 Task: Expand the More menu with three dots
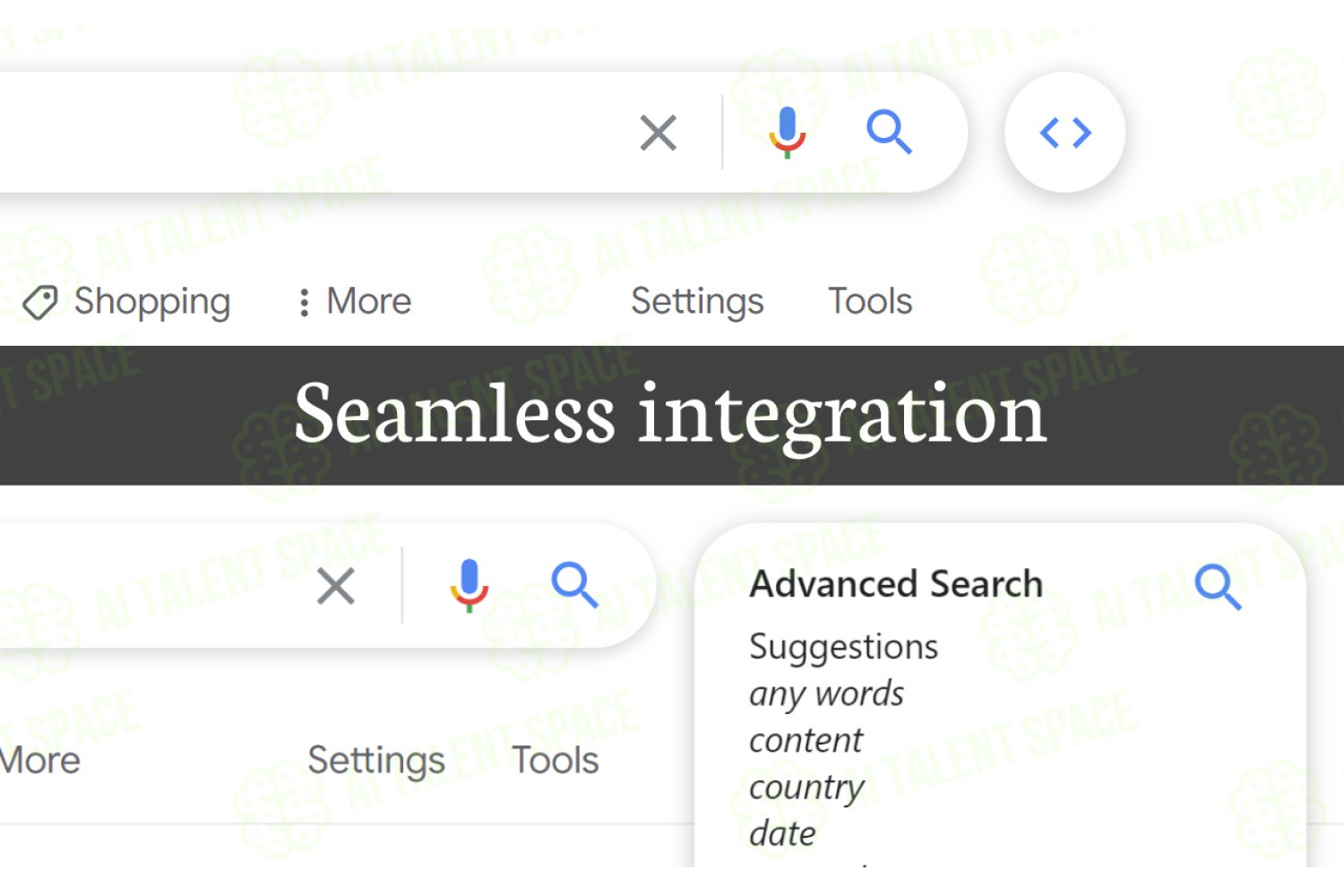pos(356,302)
